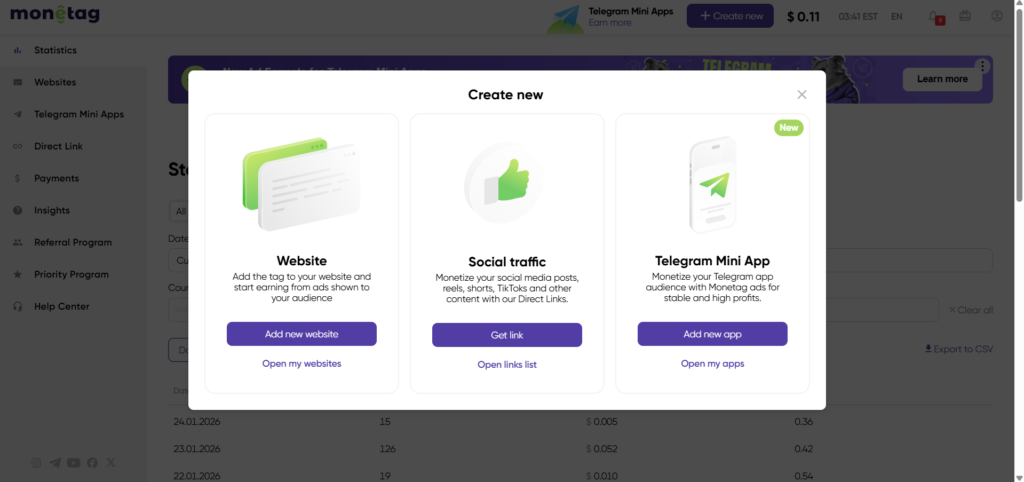Image resolution: width=1024 pixels, height=482 pixels.
Task: Click the Statistics bar chart icon
Action: 18,50
